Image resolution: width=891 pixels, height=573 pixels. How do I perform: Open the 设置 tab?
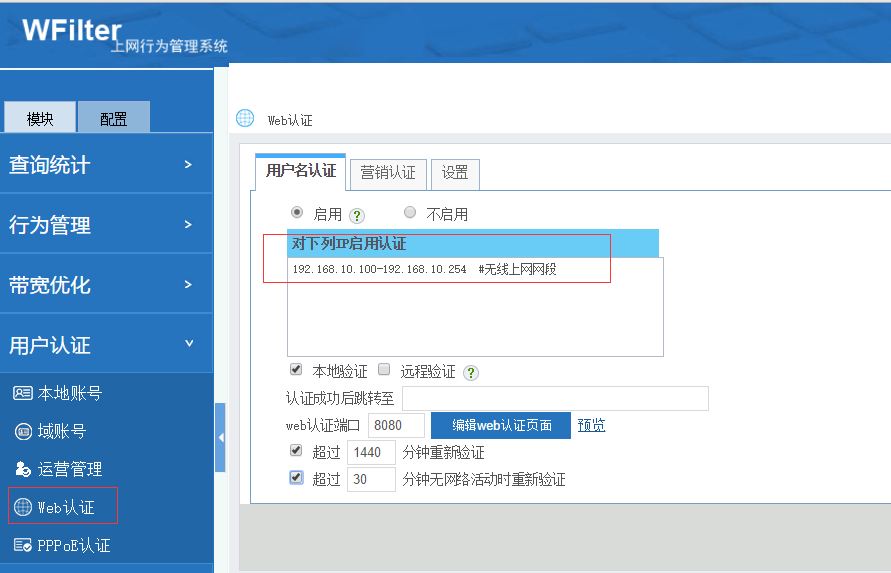(x=455, y=172)
